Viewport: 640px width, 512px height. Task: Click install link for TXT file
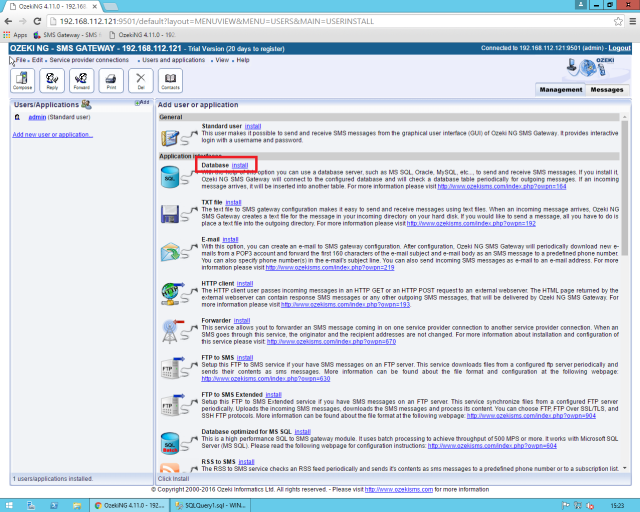[x=233, y=203]
